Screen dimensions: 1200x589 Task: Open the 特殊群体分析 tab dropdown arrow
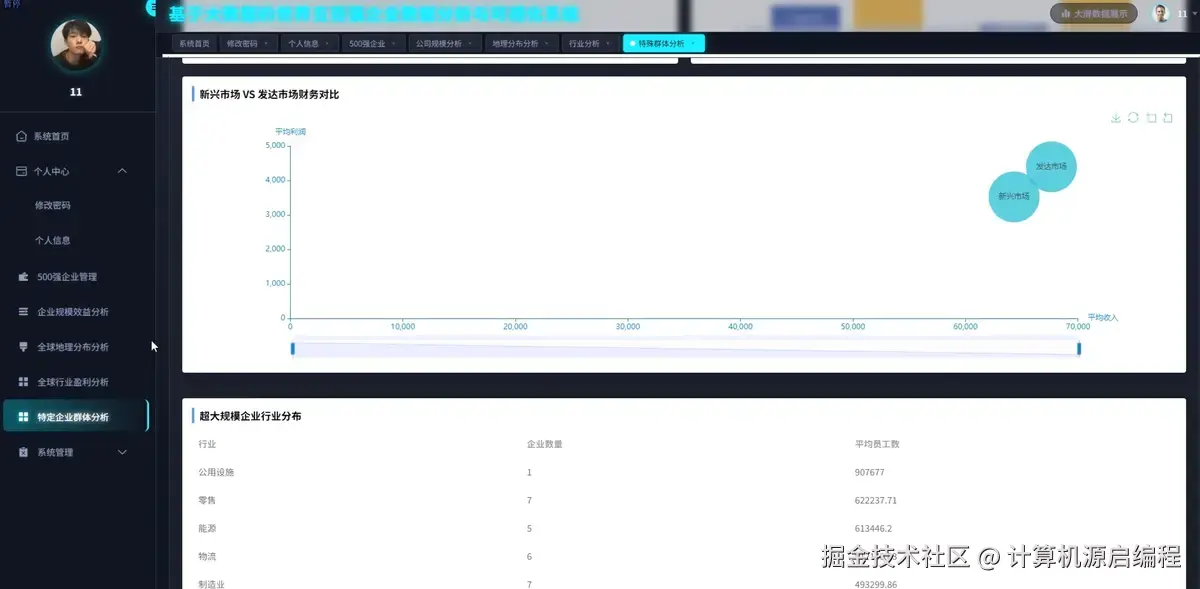point(693,44)
